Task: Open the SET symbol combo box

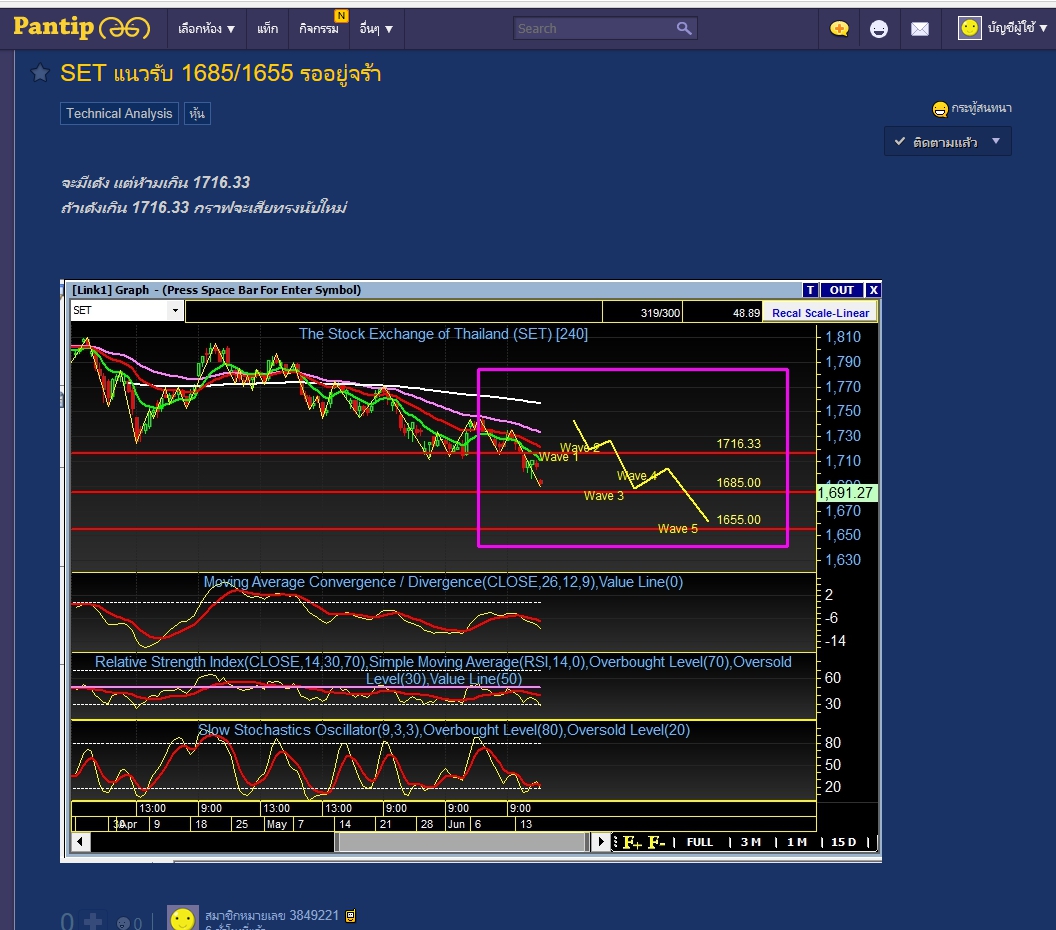Action: (x=127, y=310)
